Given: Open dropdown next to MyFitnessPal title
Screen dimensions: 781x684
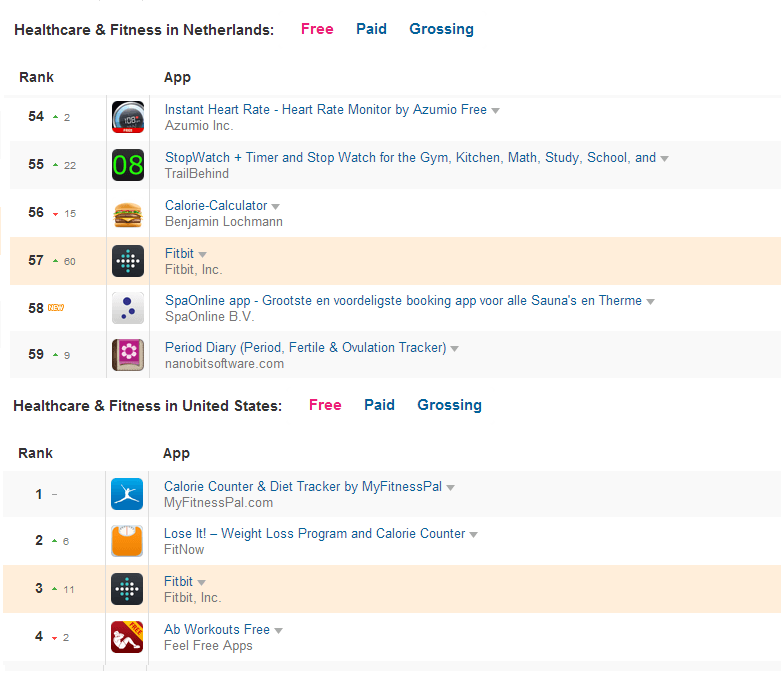Looking at the screenshot, I should click(x=451, y=488).
